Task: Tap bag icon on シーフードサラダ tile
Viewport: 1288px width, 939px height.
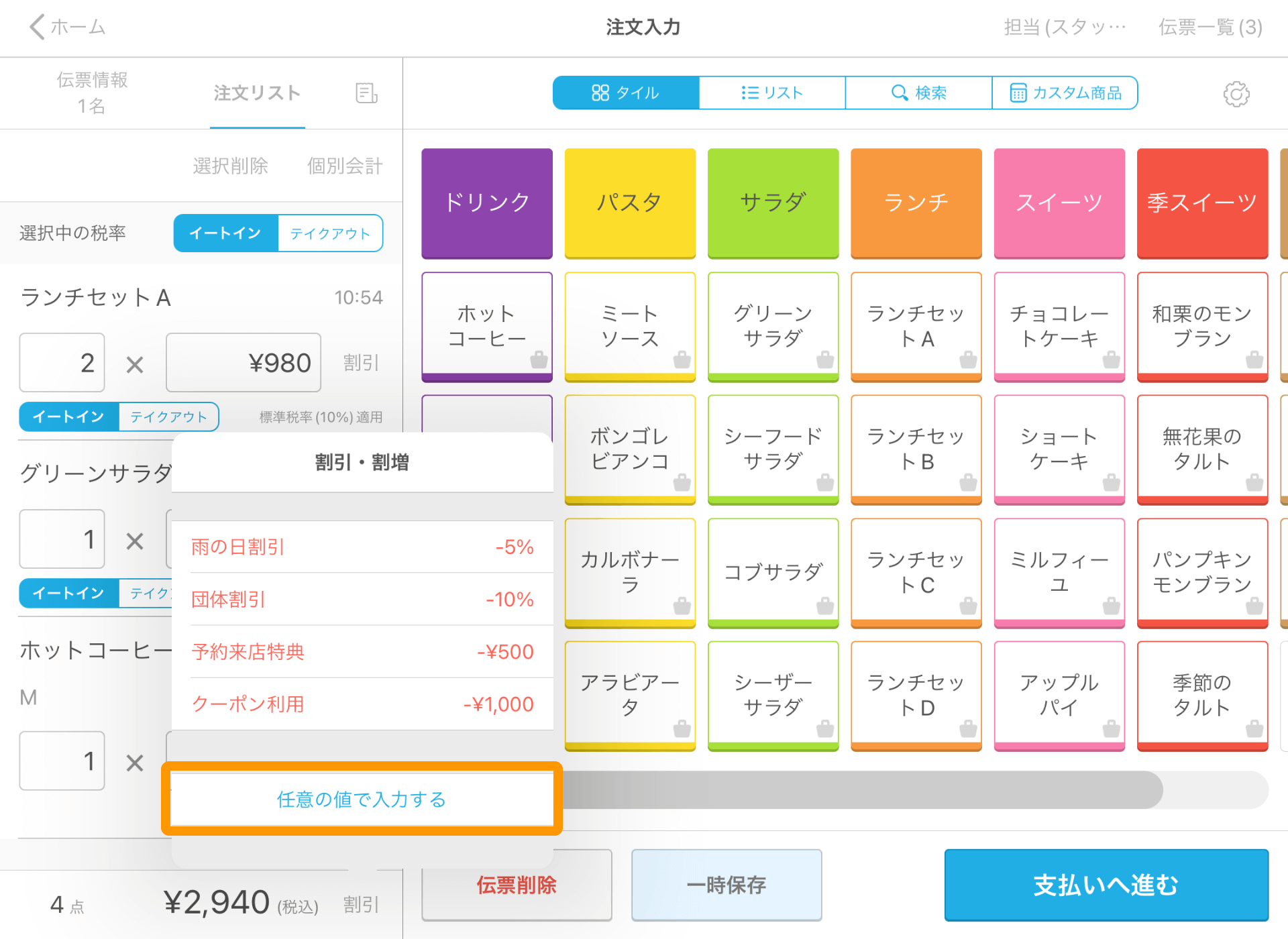Action: click(x=824, y=482)
